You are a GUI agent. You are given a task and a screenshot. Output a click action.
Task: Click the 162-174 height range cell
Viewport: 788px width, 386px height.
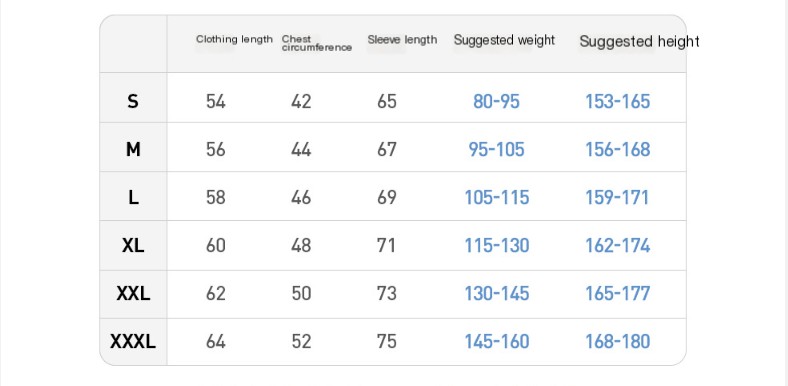point(618,245)
